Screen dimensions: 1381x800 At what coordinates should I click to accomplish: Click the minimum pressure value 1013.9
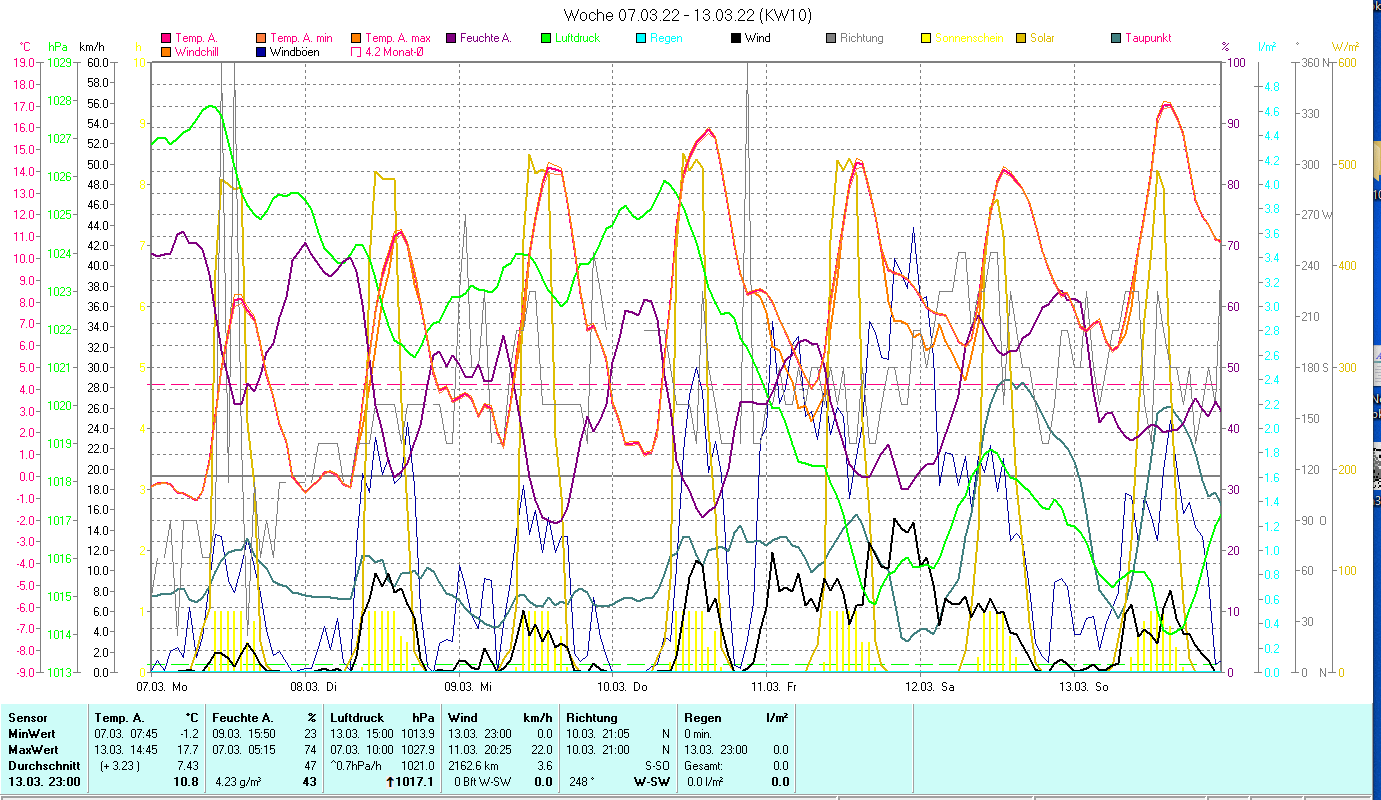point(417,734)
